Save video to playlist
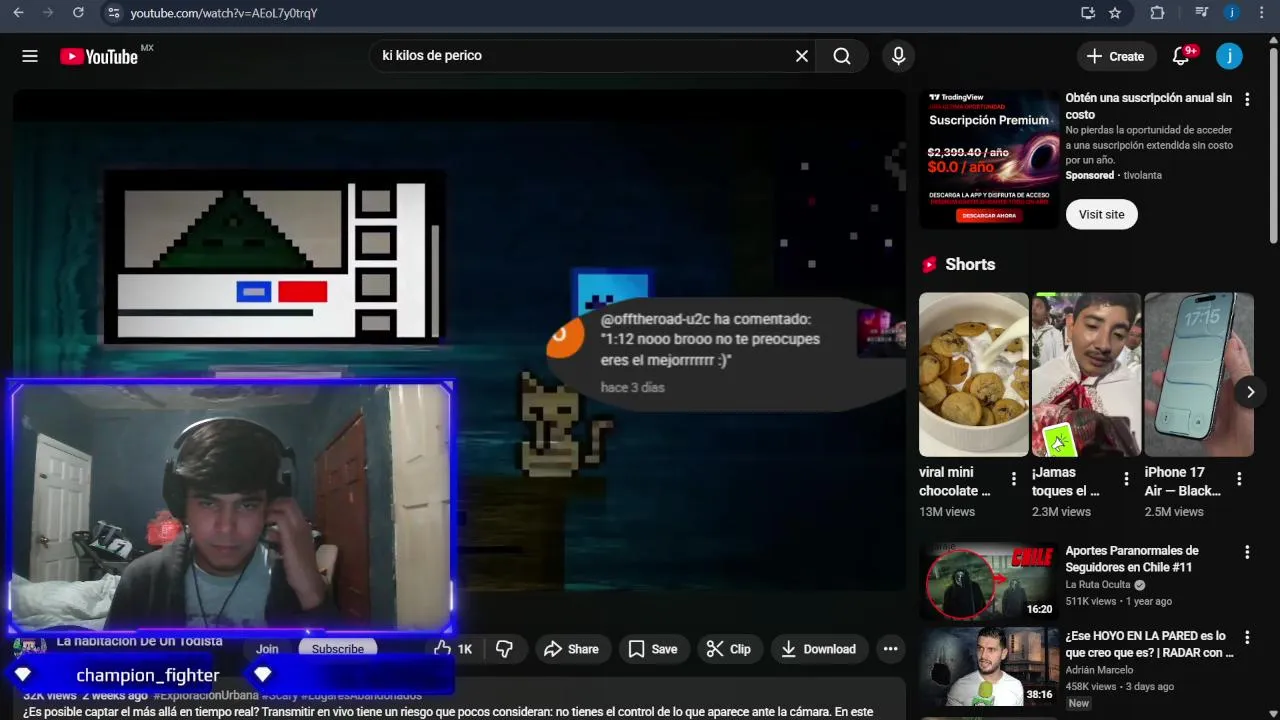This screenshot has width=1280, height=720. (x=652, y=649)
